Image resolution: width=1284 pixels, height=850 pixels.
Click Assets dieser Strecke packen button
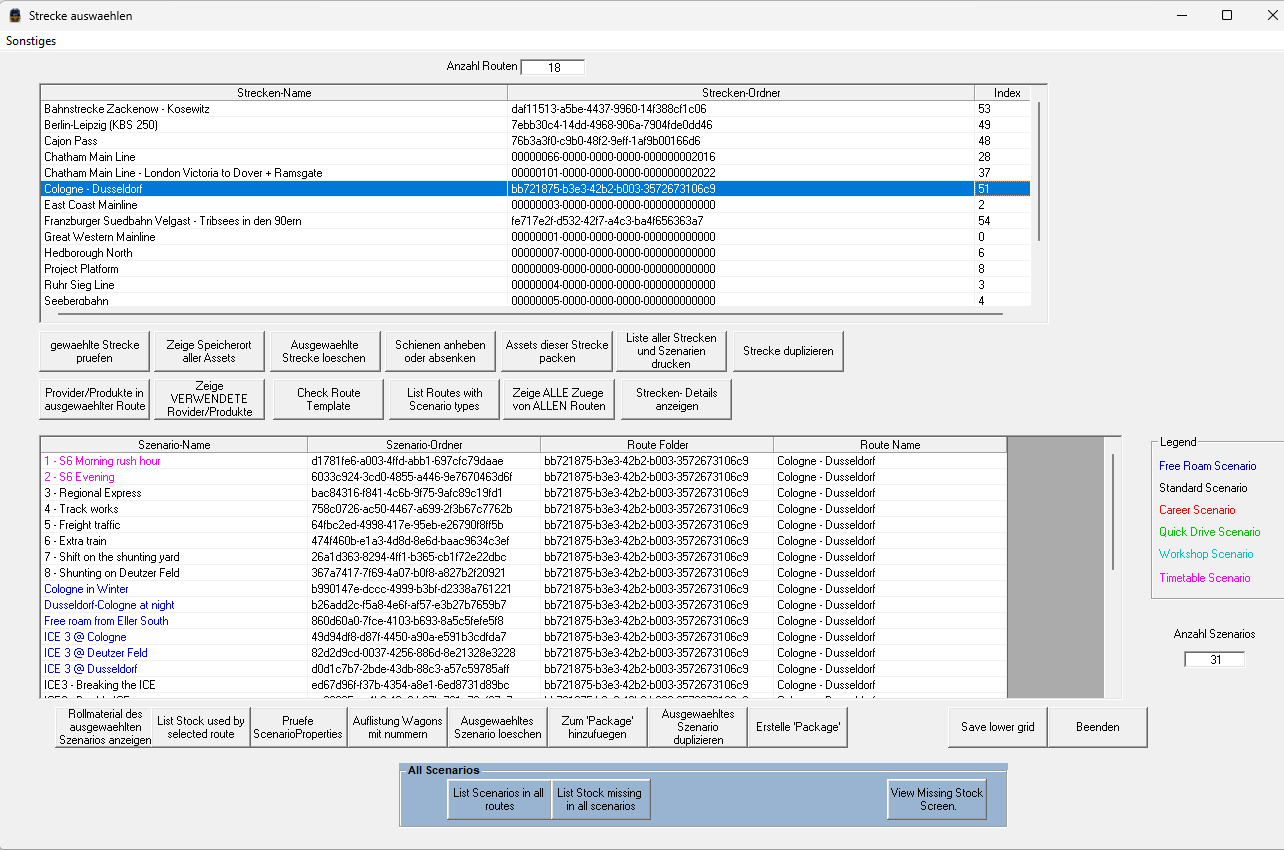557,351
